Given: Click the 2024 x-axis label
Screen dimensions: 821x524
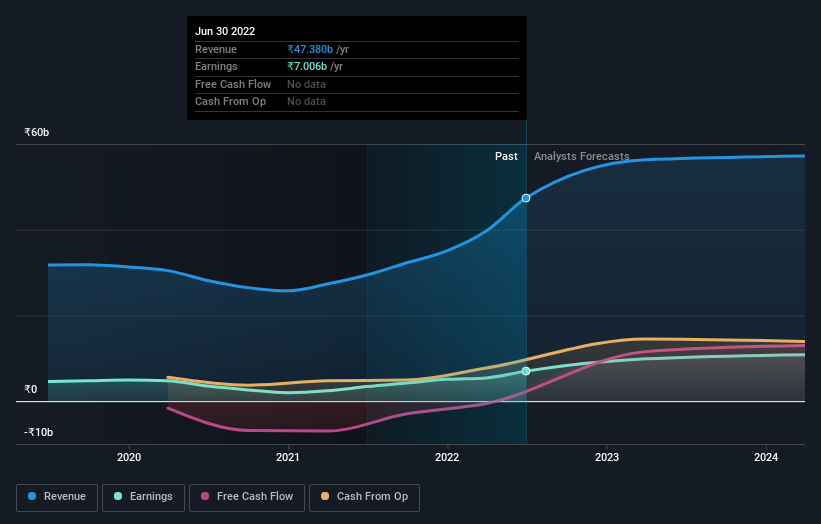Looking at the screenshot, I should (766, 458).
